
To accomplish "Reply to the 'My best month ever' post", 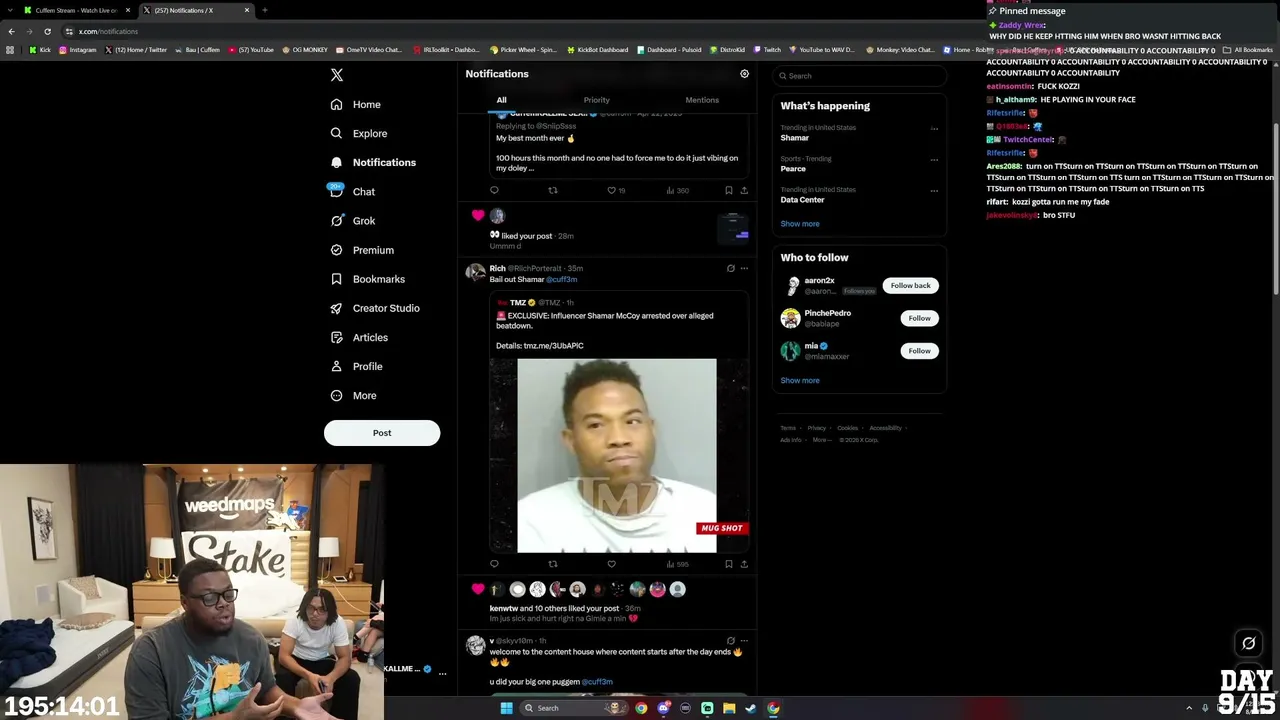I will click(x=494, y=190).
